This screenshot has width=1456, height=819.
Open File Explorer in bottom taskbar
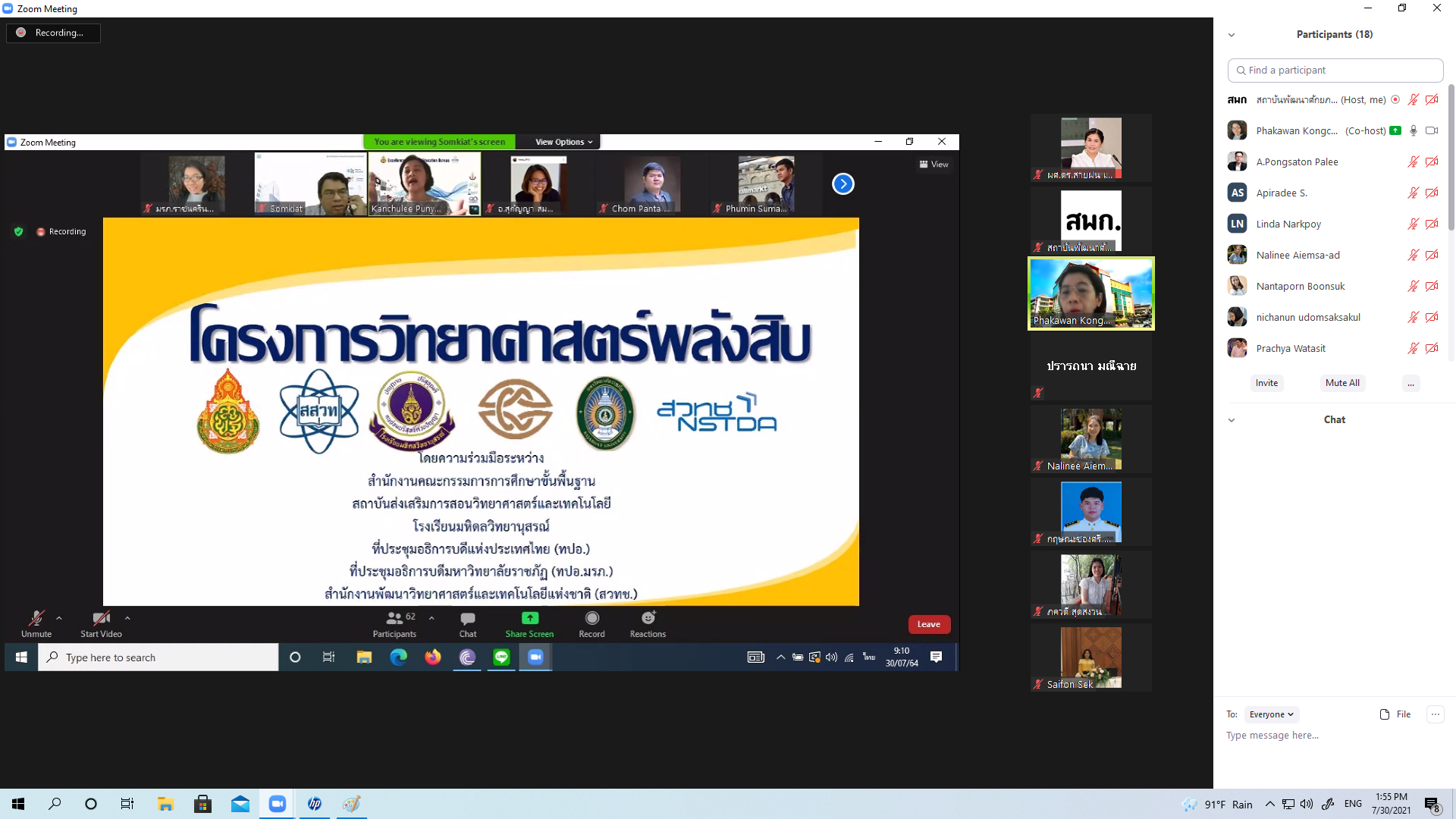pos(165,804)
